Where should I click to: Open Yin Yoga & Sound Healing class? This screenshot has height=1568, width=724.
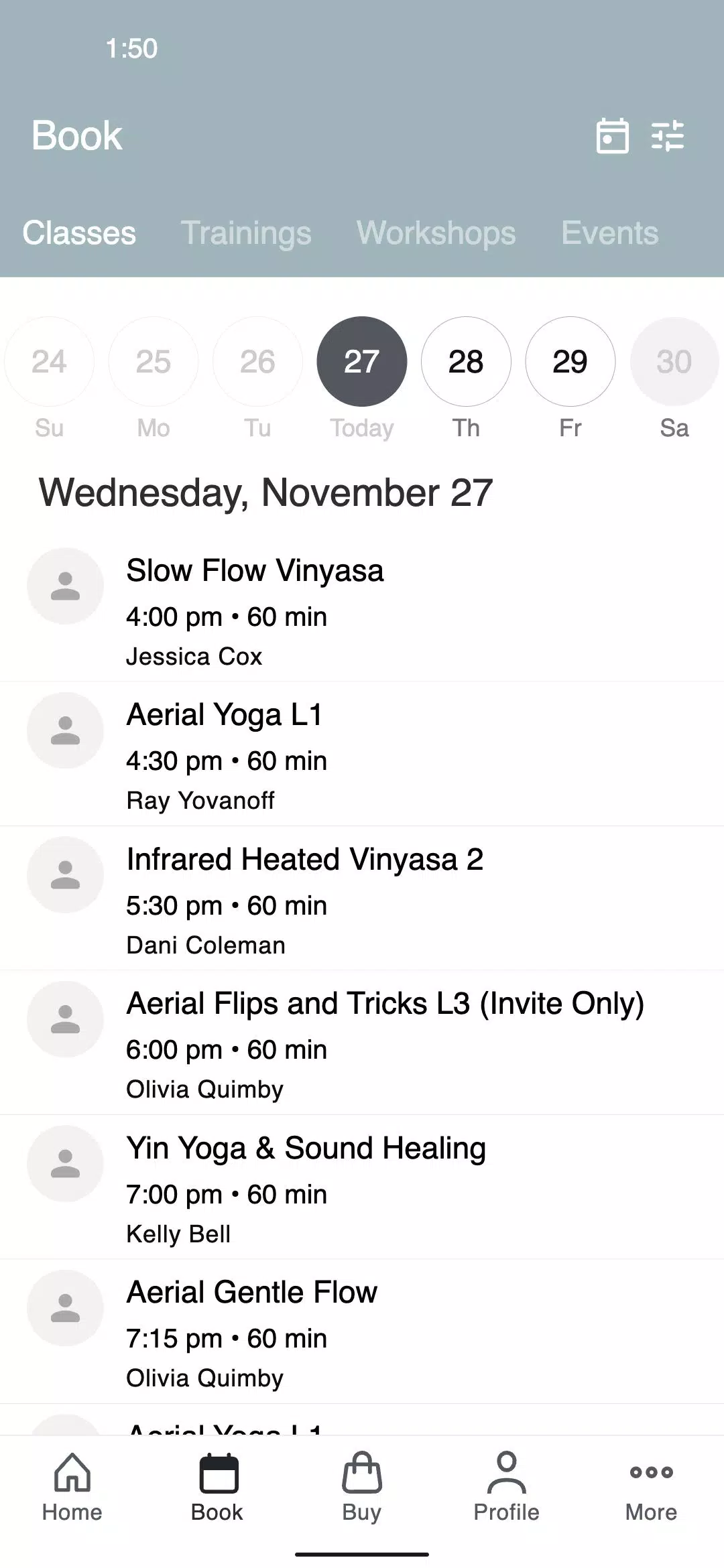coord(306,1149)
